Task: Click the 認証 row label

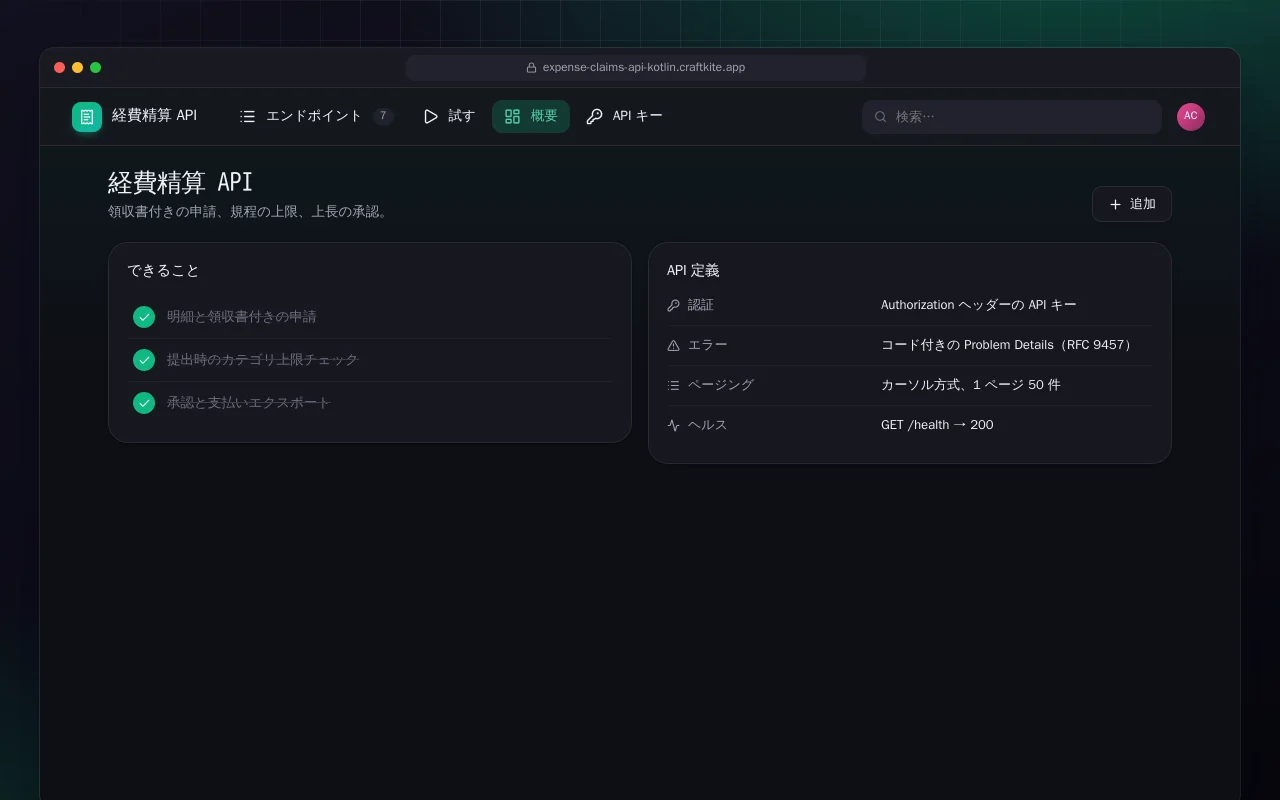Action: tap(701, 305)
